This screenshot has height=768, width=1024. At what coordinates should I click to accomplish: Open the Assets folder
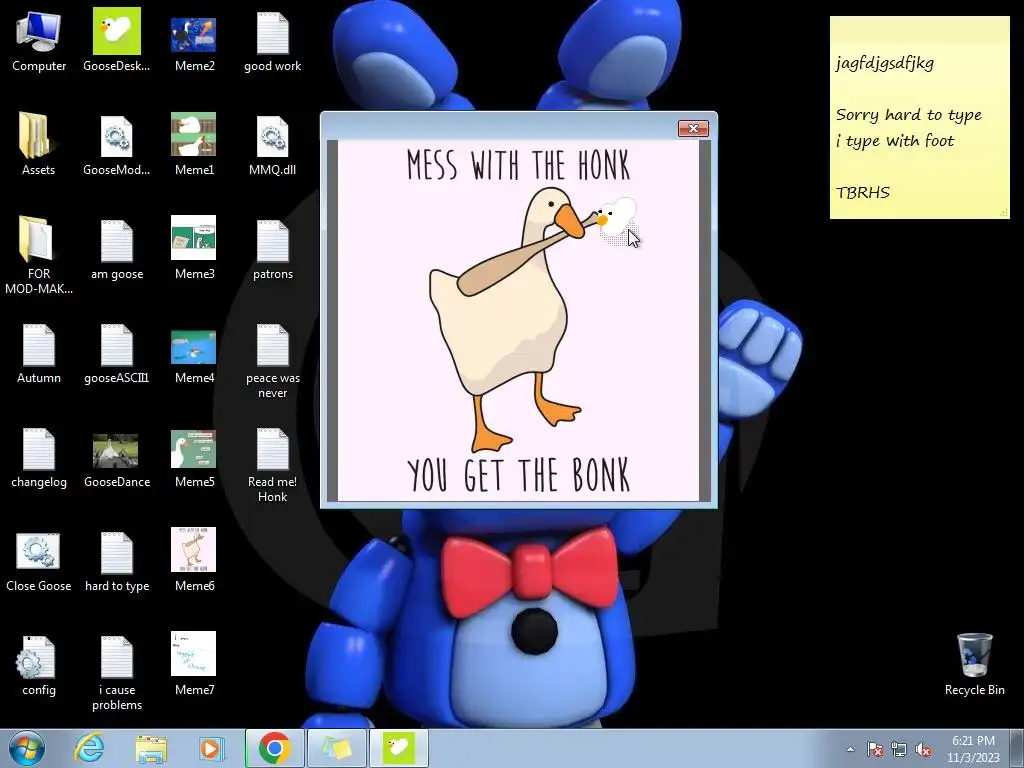[39, 144]
